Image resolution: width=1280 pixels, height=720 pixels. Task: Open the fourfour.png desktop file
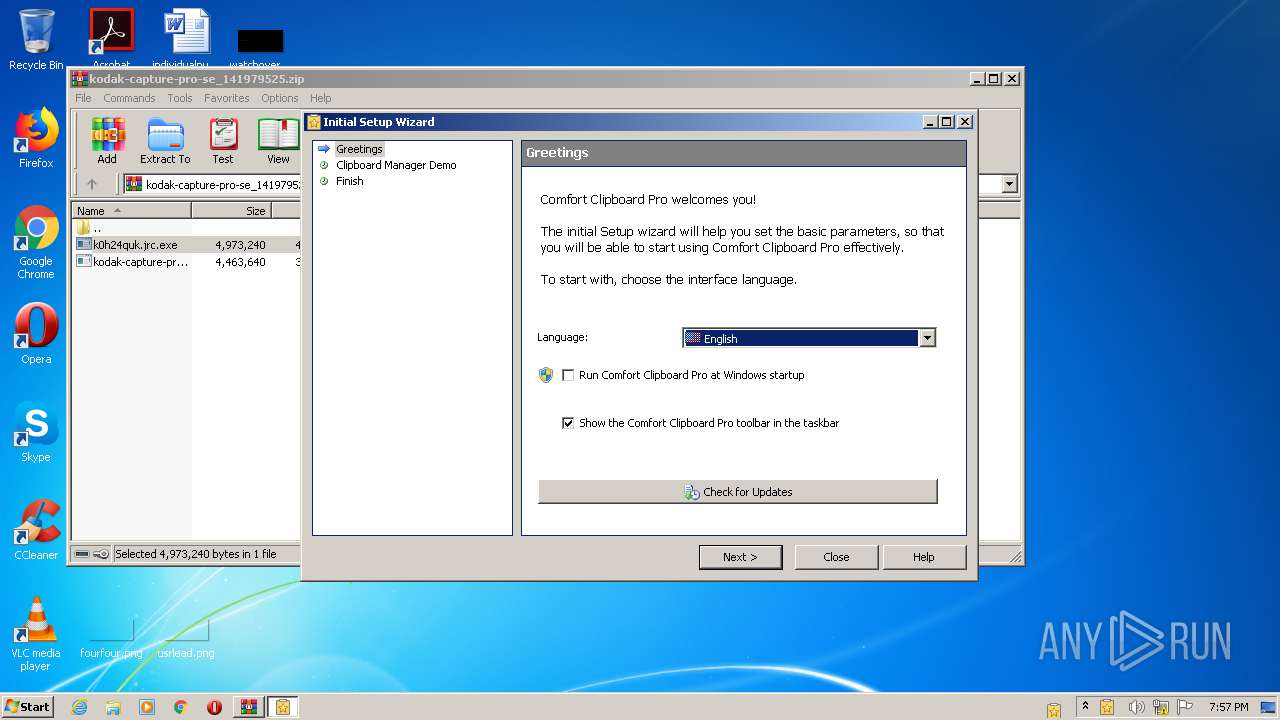pos(111,638)
